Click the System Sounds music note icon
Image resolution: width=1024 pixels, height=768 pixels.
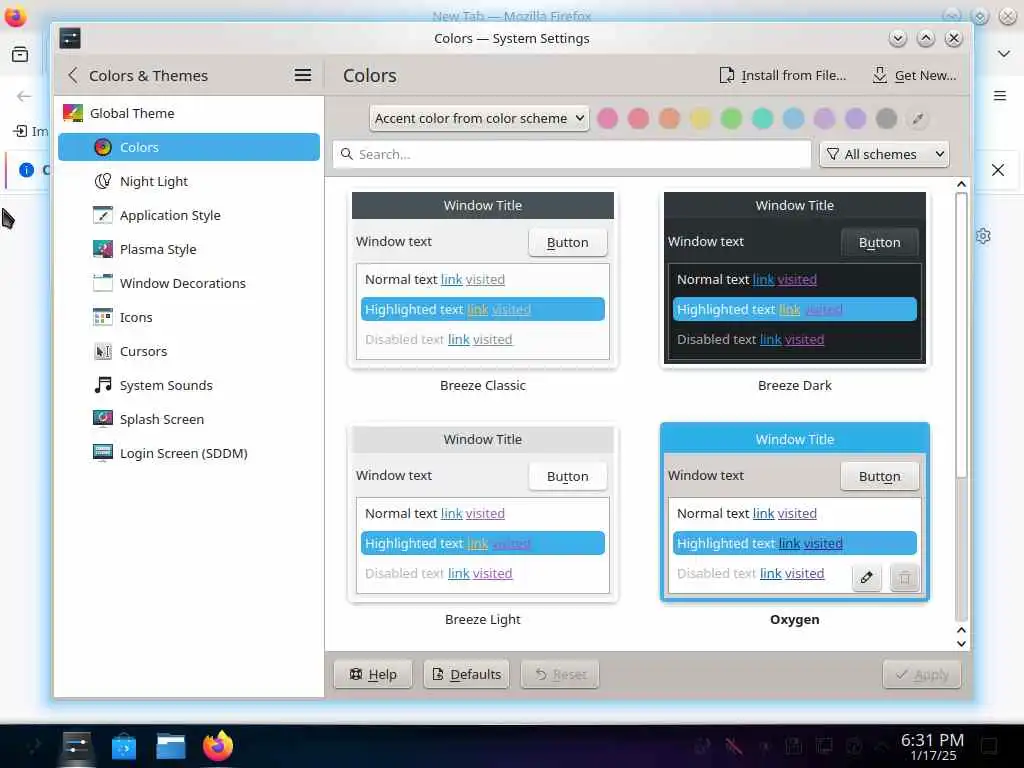103,385
